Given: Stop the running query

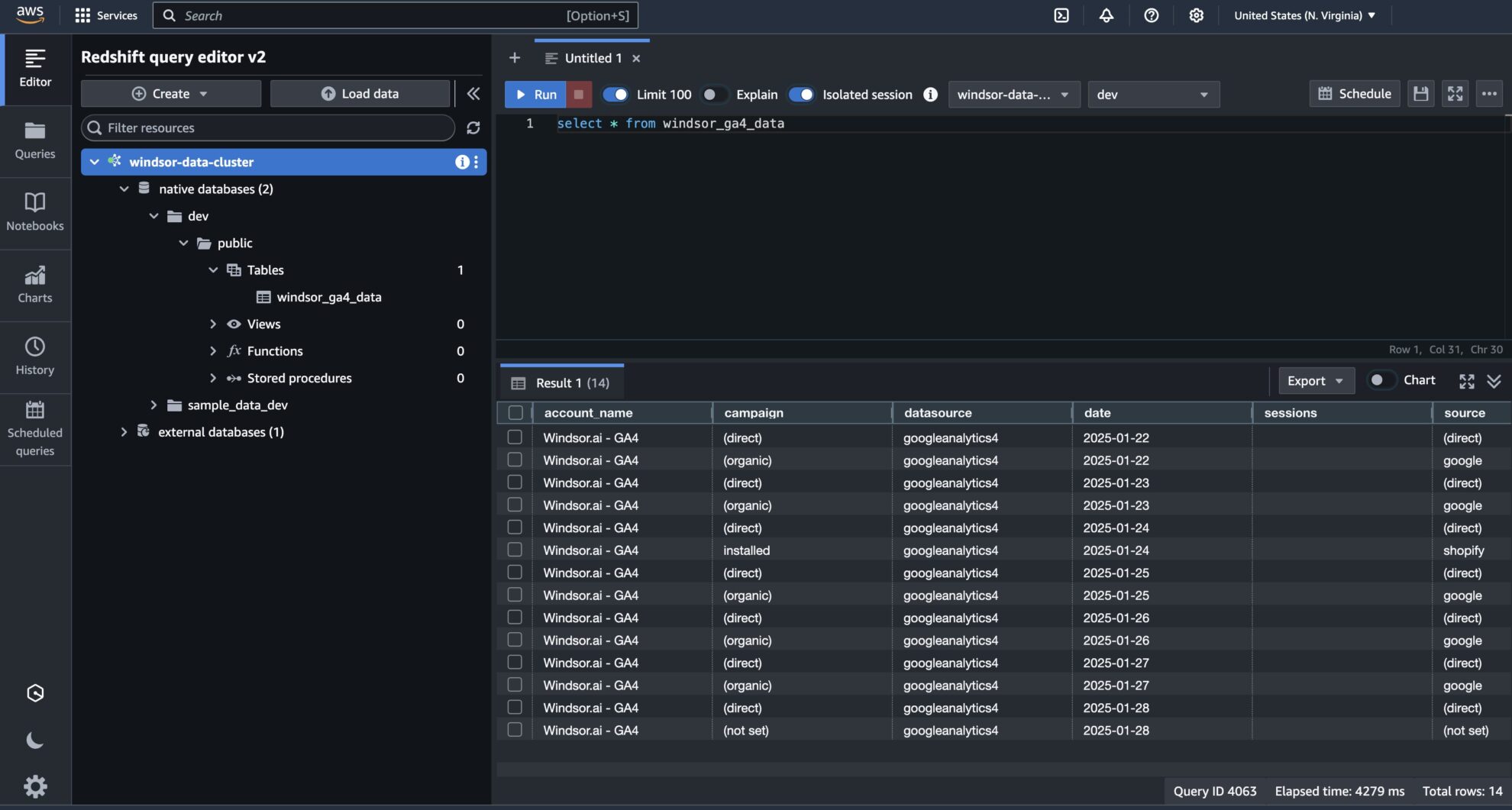Looking at the screenshot, I should 579,94.
